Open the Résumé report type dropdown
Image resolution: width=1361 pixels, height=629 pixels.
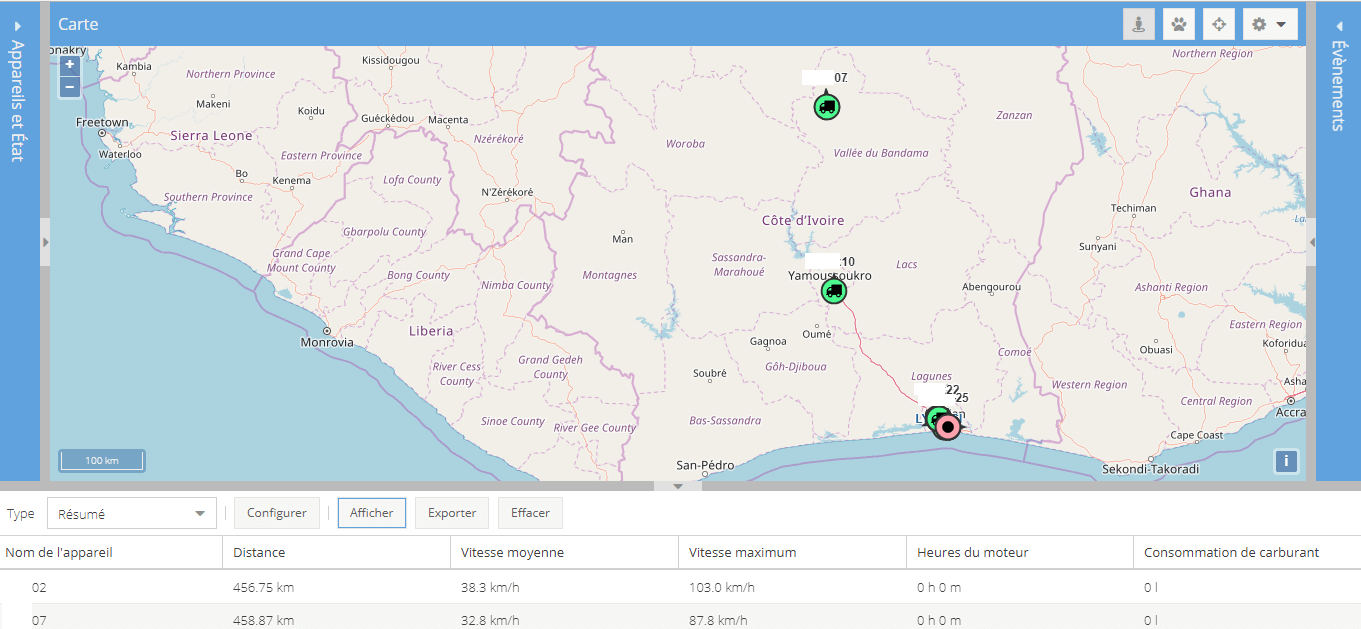131,512
